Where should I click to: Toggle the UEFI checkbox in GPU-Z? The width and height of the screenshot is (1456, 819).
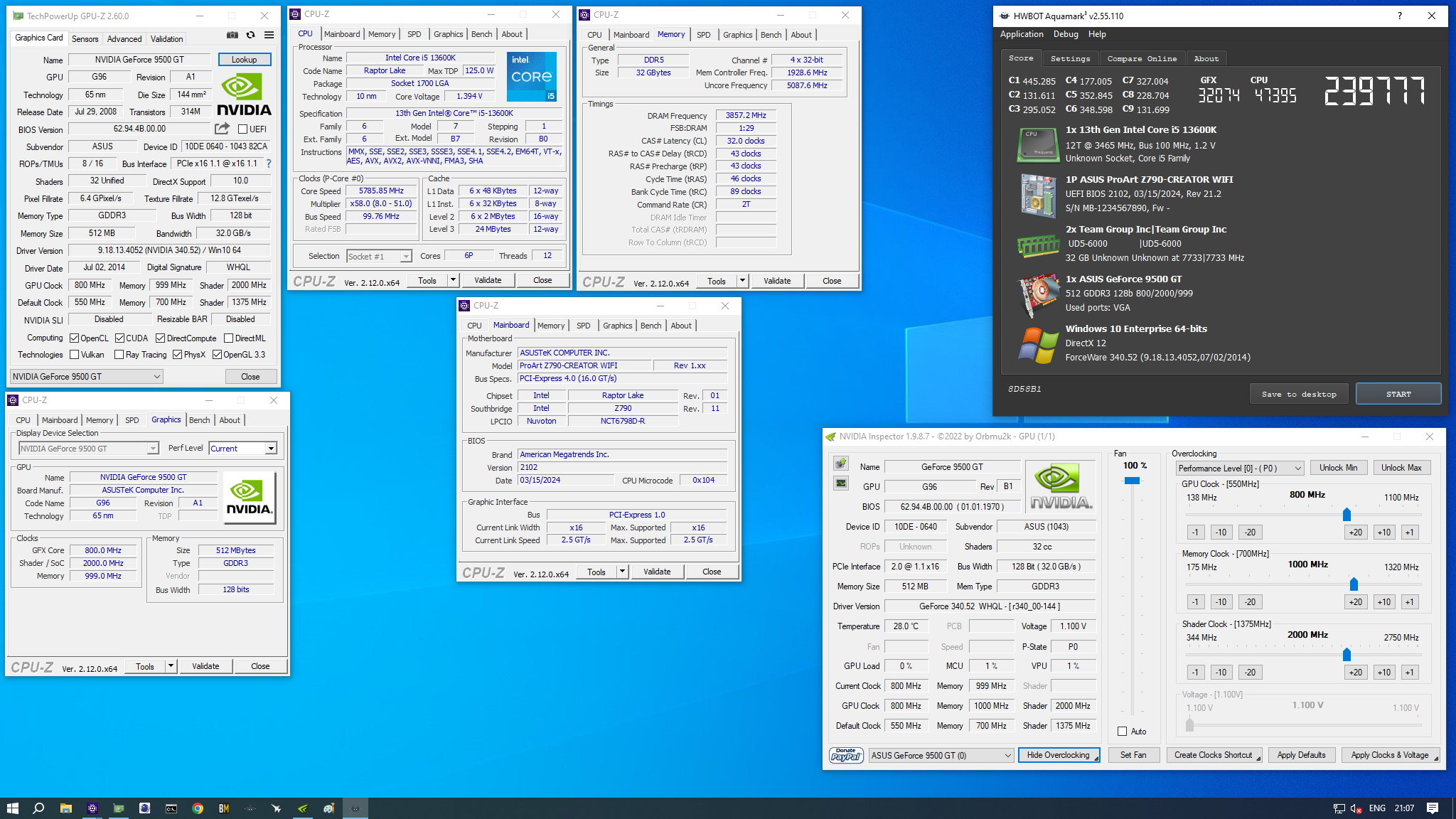(242, 129)
